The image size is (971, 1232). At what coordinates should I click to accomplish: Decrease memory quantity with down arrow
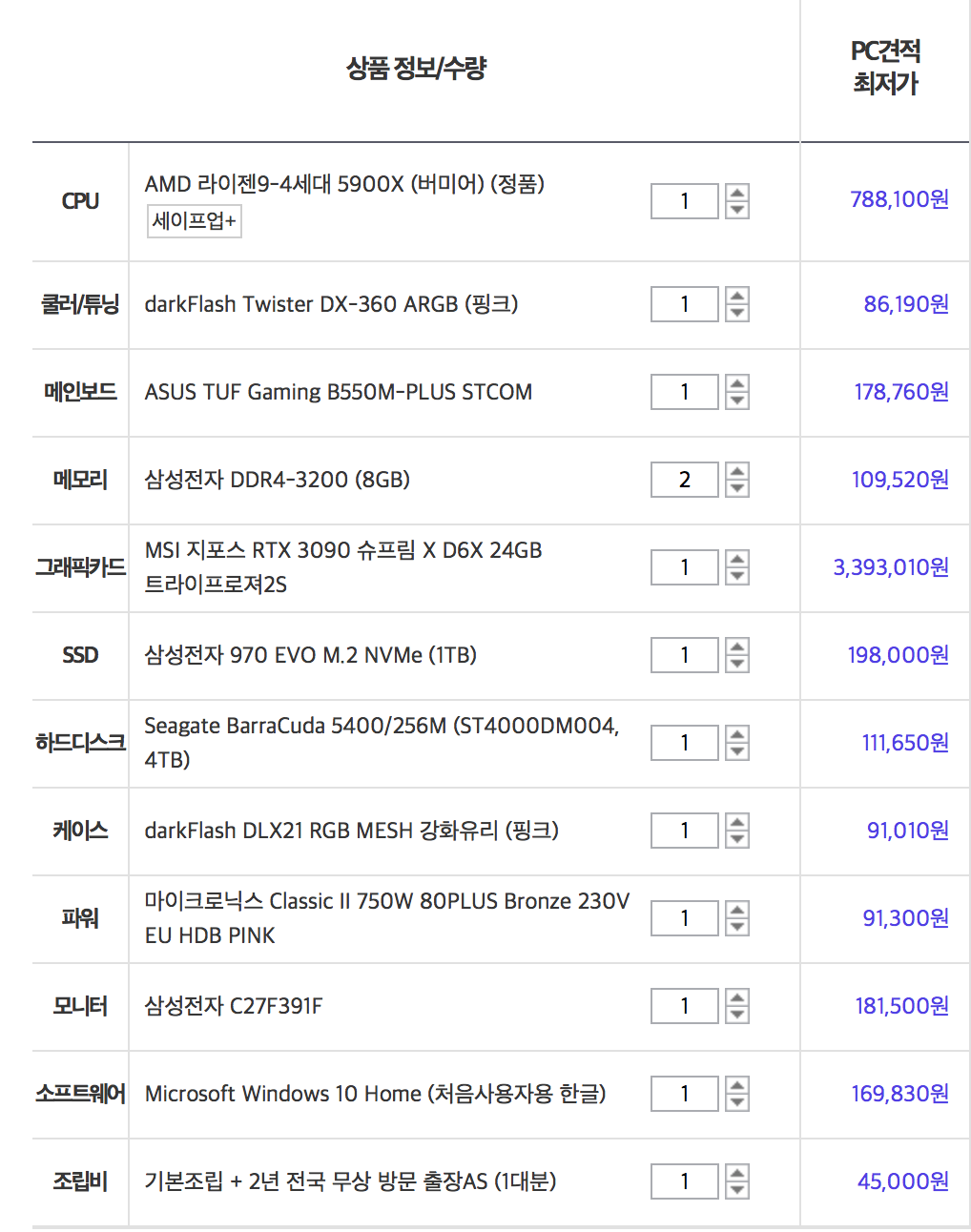pos(736,488)
